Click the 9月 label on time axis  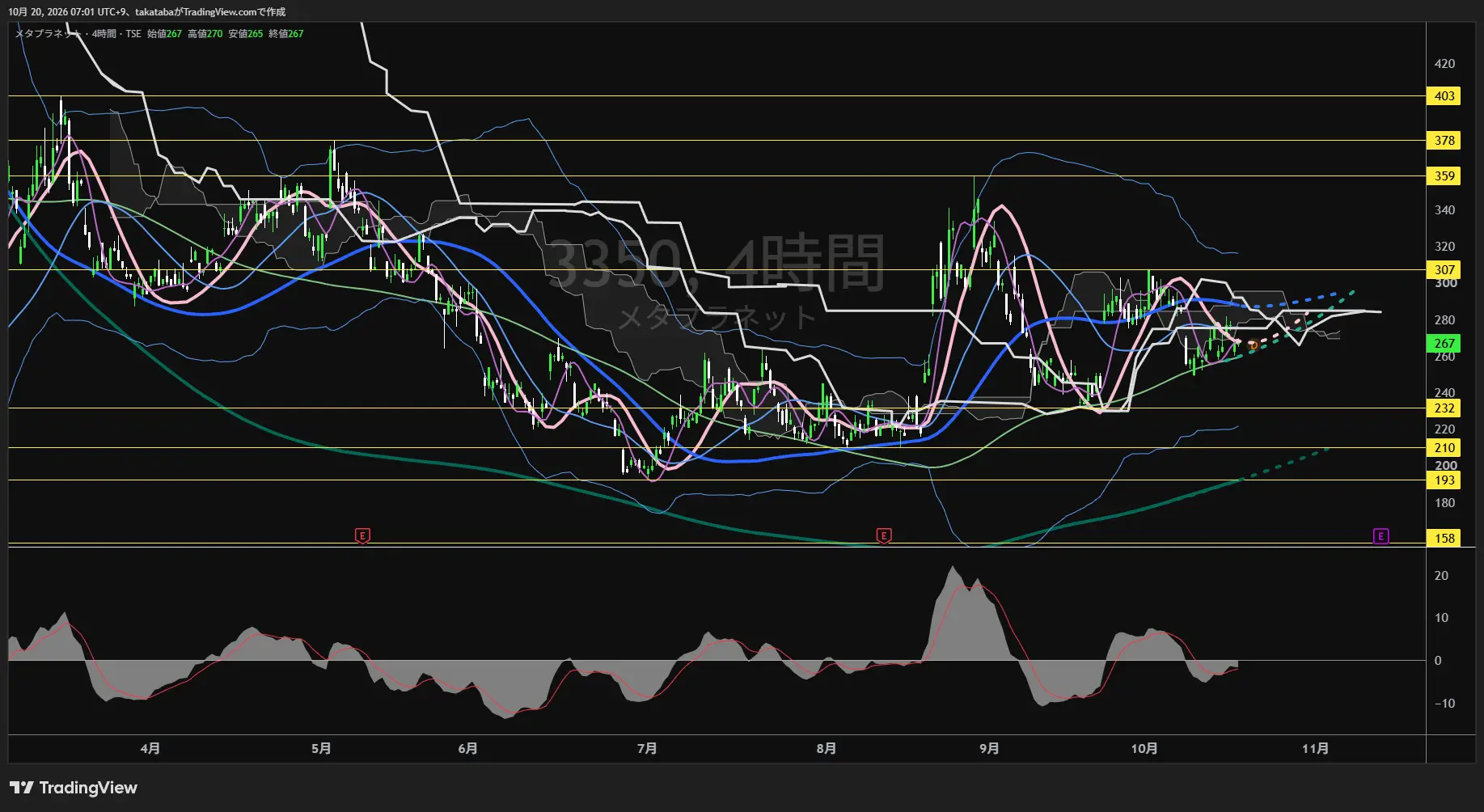(x=989, y=749)
